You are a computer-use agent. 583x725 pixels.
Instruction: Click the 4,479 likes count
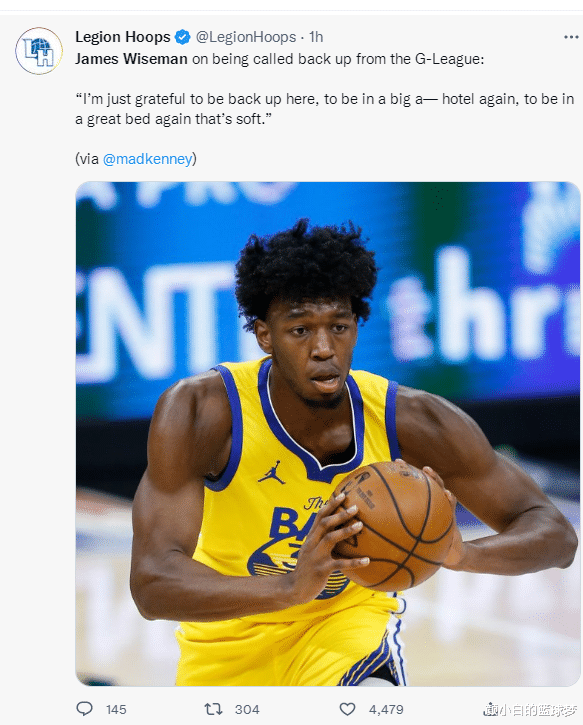[386, 709]
